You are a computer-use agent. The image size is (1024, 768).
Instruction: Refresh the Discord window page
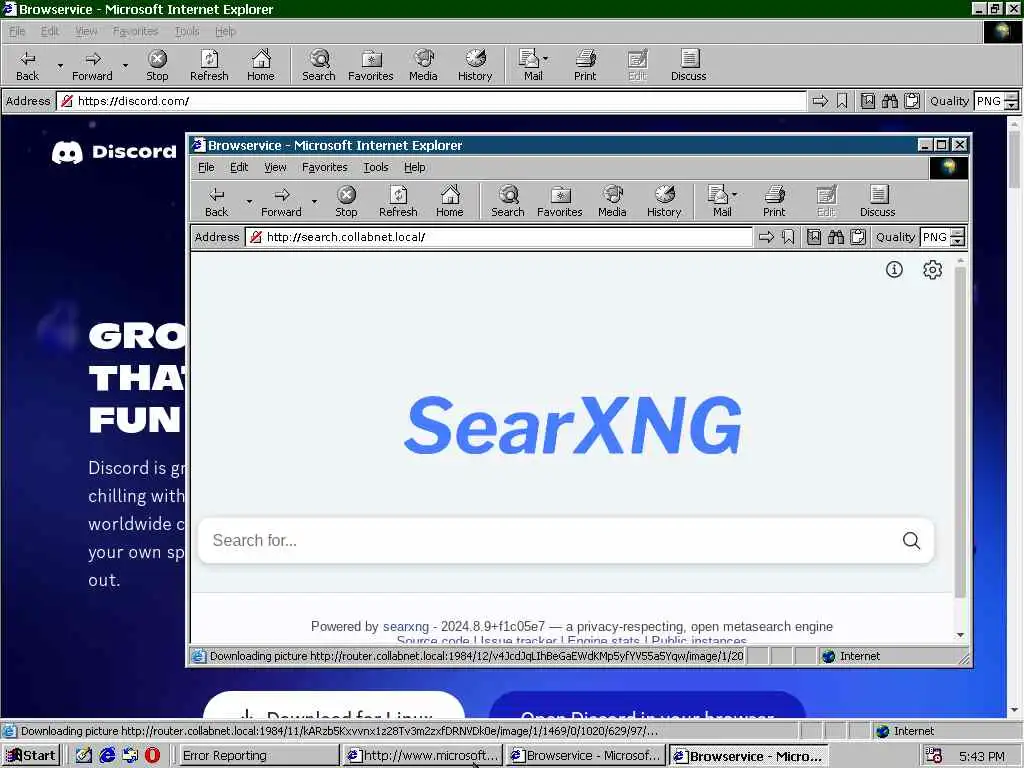tap(209, 66)
